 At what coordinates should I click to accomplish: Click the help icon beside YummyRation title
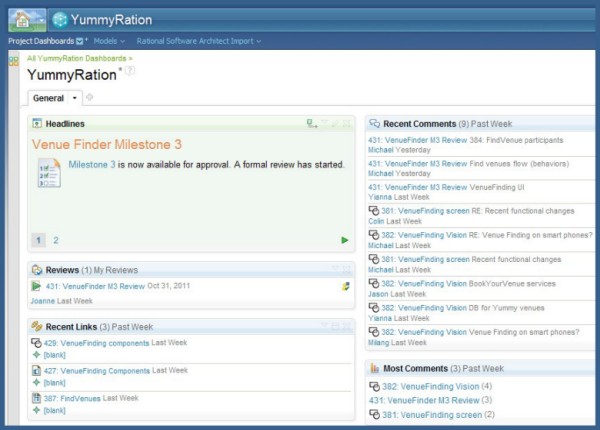130,70
